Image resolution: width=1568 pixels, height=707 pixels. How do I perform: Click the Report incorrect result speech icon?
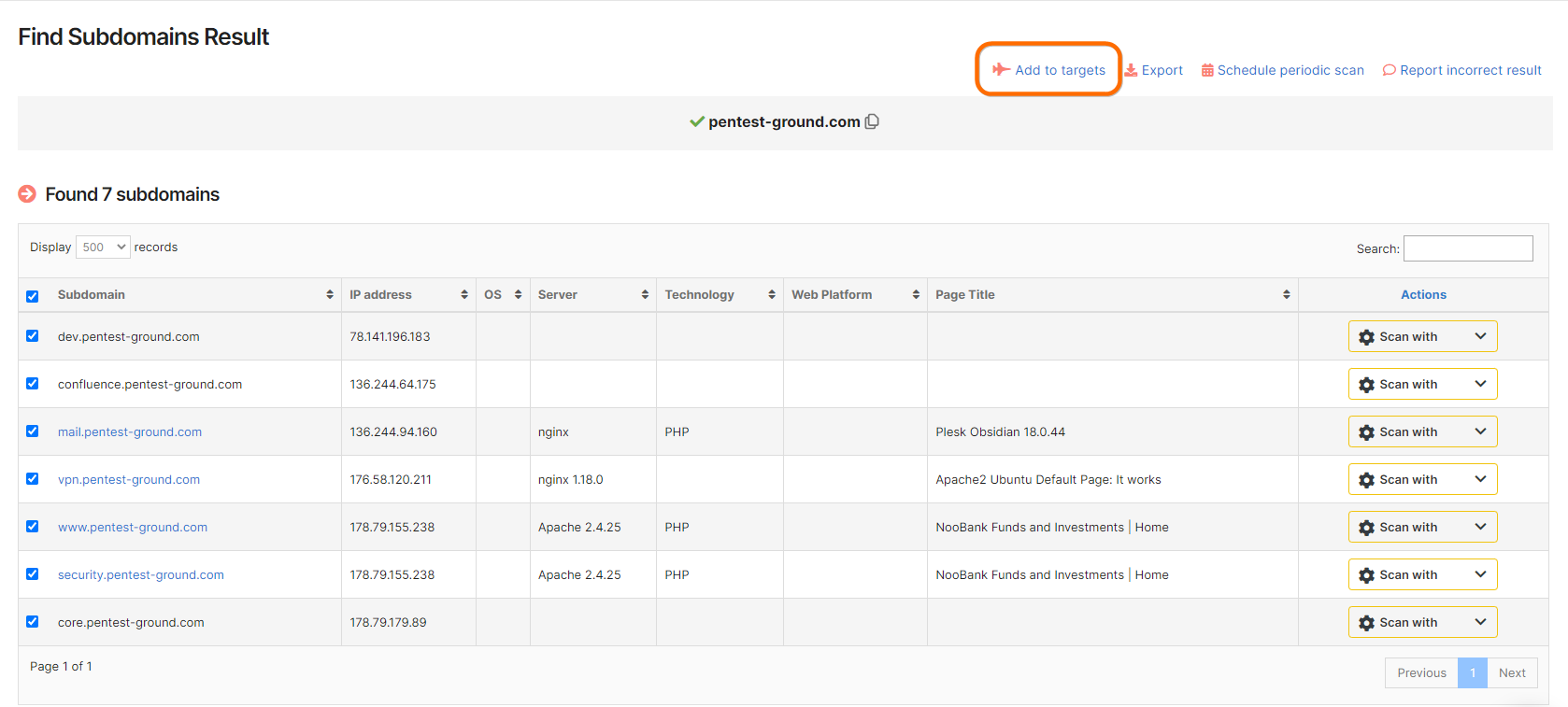pos(1389,70)
